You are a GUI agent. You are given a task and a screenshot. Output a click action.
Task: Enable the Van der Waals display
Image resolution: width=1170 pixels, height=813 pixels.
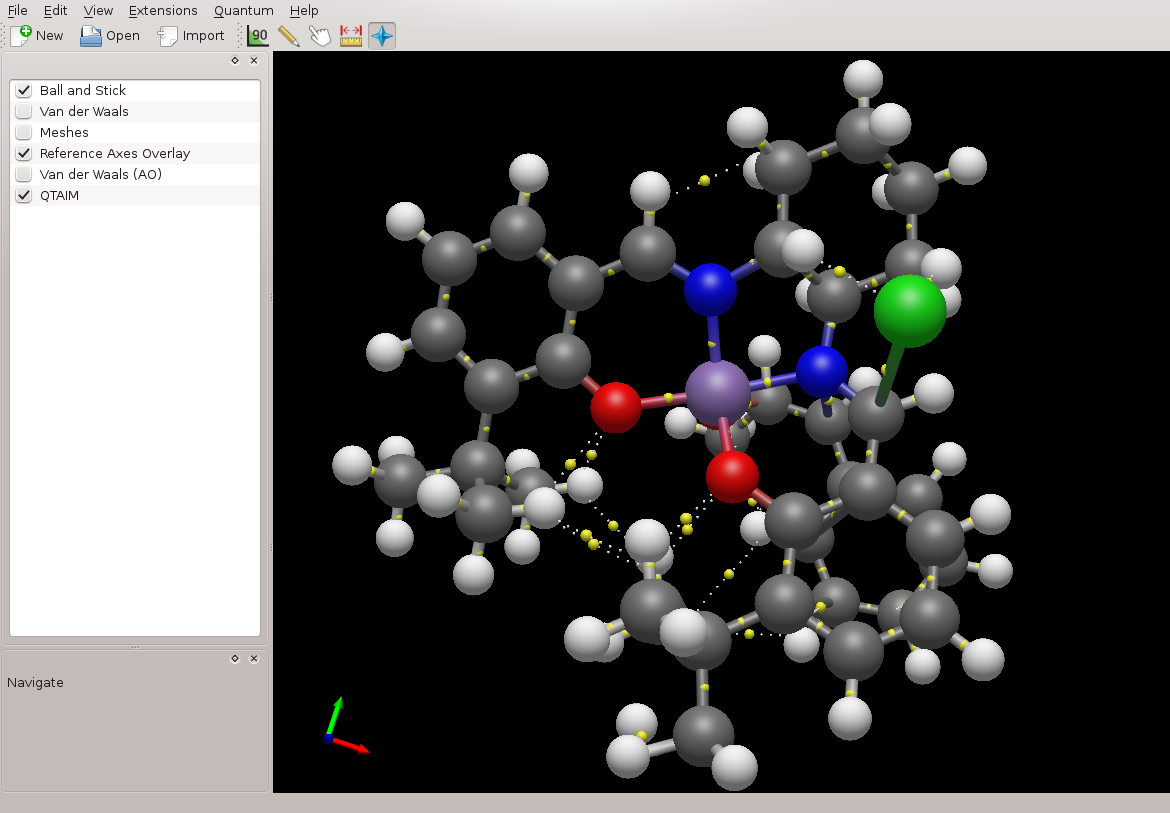24,112
